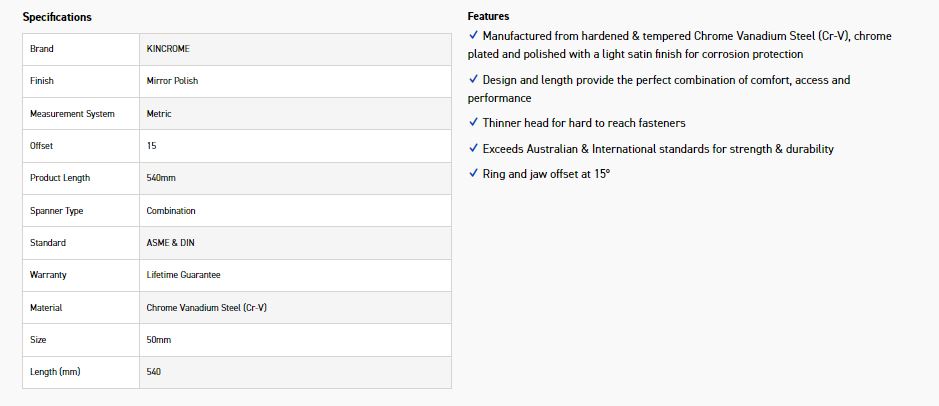Click the Offset row label
Image resolution: width=939 pixels, height=406 pixels.
click(x=42, y=146)
